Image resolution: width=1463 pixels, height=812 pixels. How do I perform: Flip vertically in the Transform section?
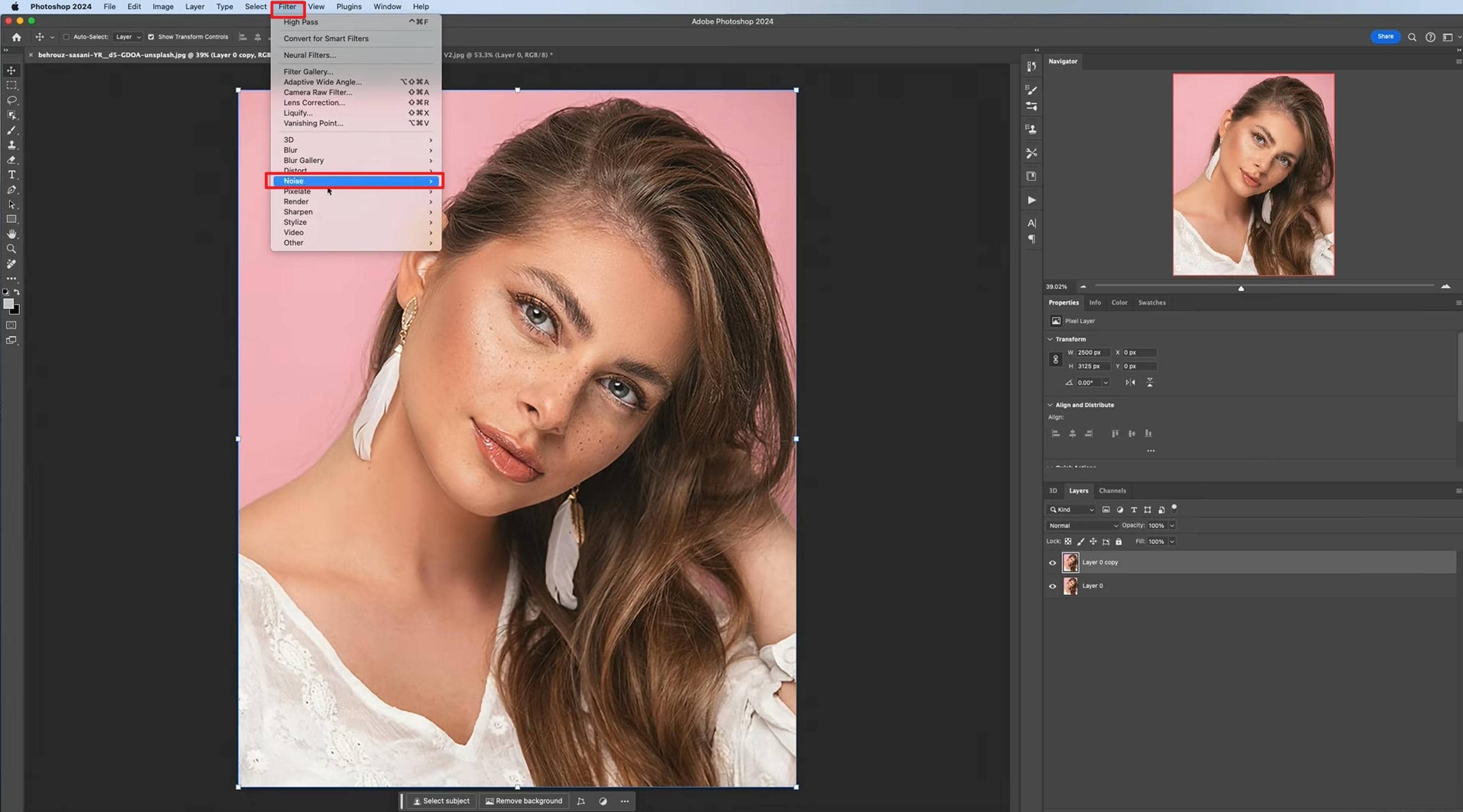coord(1149,382)
